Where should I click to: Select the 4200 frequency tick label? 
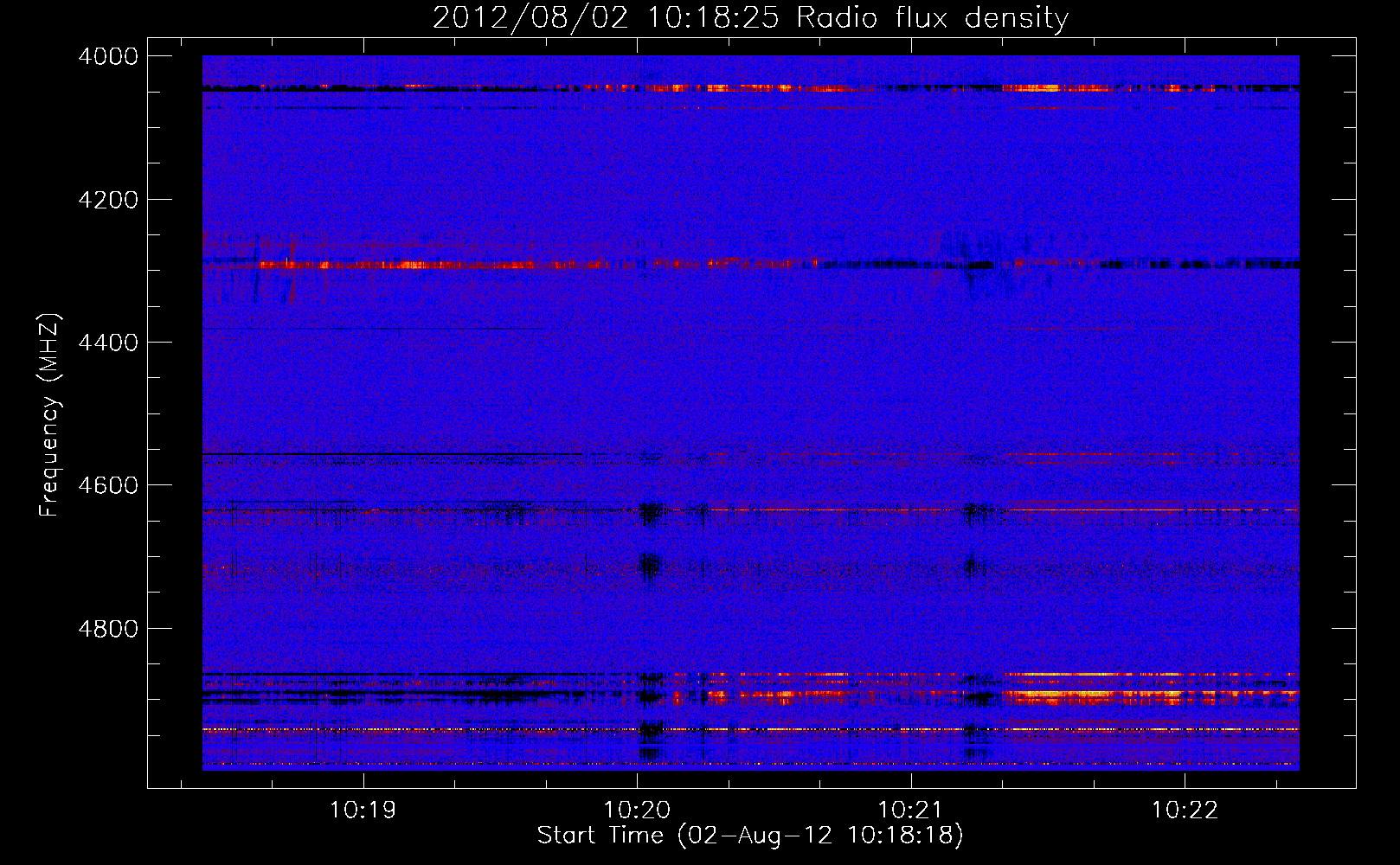pos(108,200)
